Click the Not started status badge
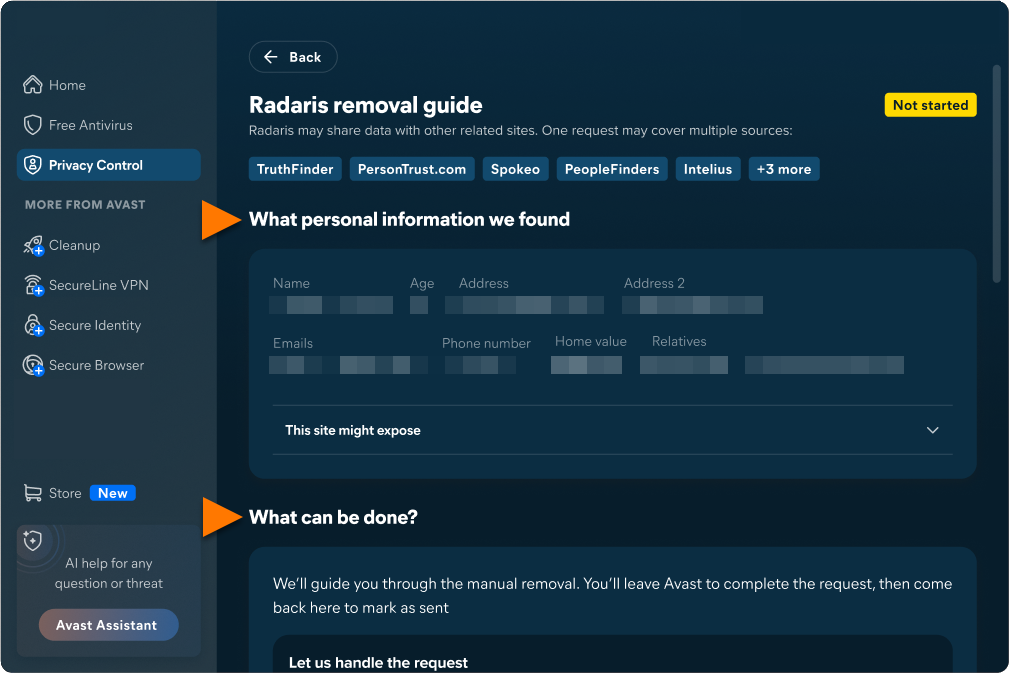The width and height of the screenshot is (1009, 673). (x=930, y=105)
